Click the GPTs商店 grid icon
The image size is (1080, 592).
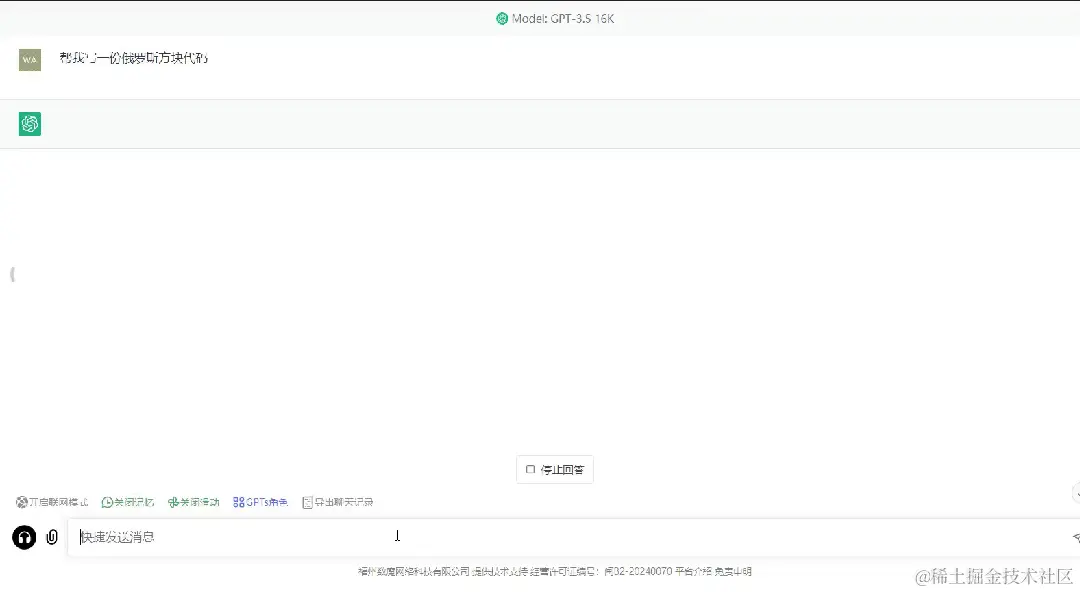237,501
